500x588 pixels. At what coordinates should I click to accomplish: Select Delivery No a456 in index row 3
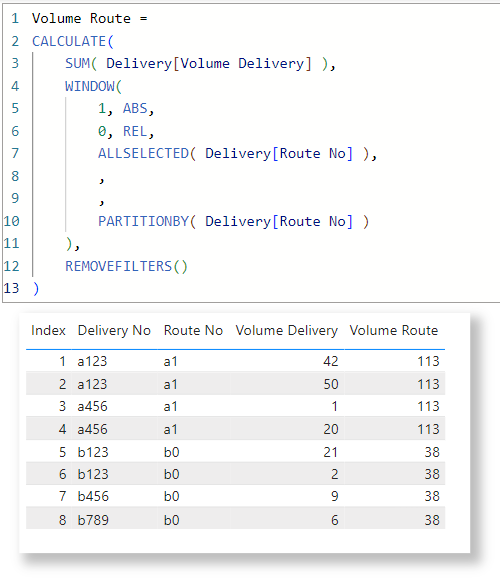point(92,406)
